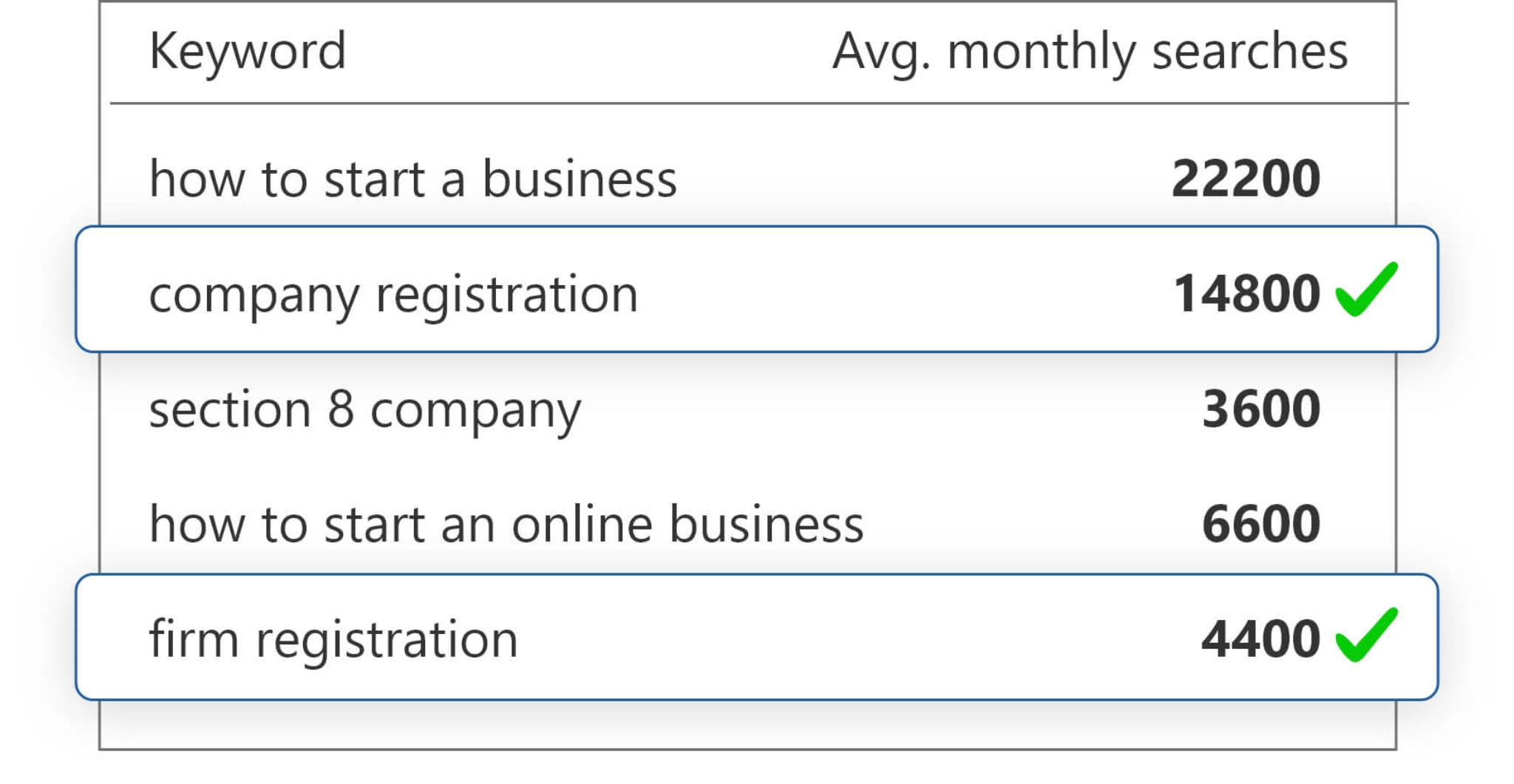Click the 'section 8 company' keyword
The image size is (1514, 784).
pos(365,411)
